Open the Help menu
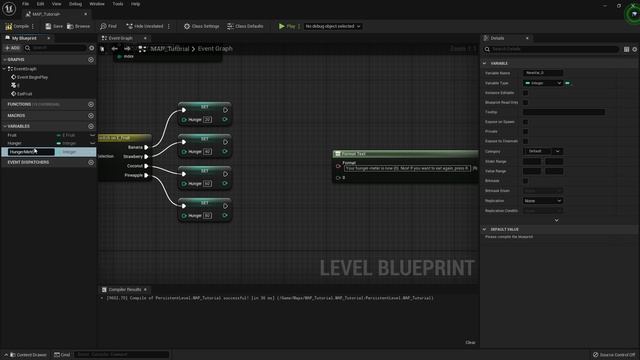The image size is (640, 360). point(136,4)
